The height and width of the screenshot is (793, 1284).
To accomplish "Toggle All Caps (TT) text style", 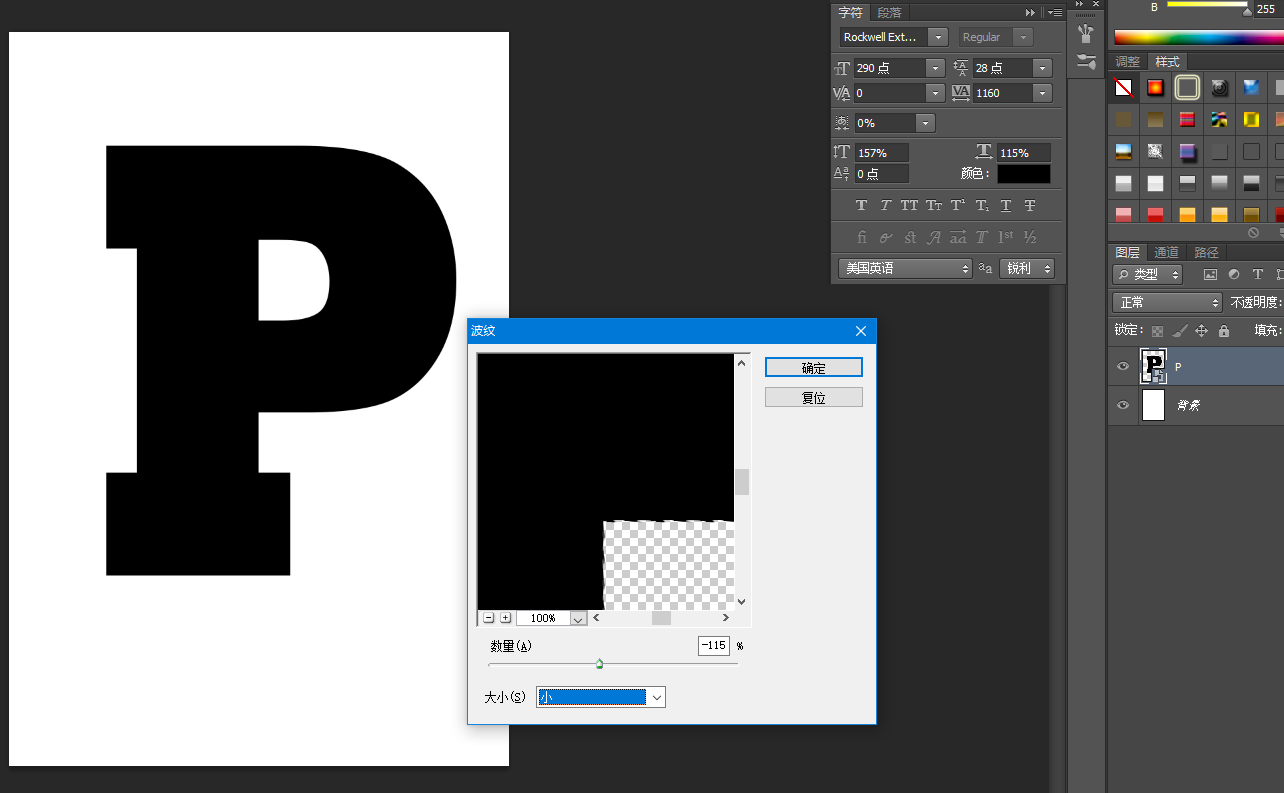I will pos(909,205).
